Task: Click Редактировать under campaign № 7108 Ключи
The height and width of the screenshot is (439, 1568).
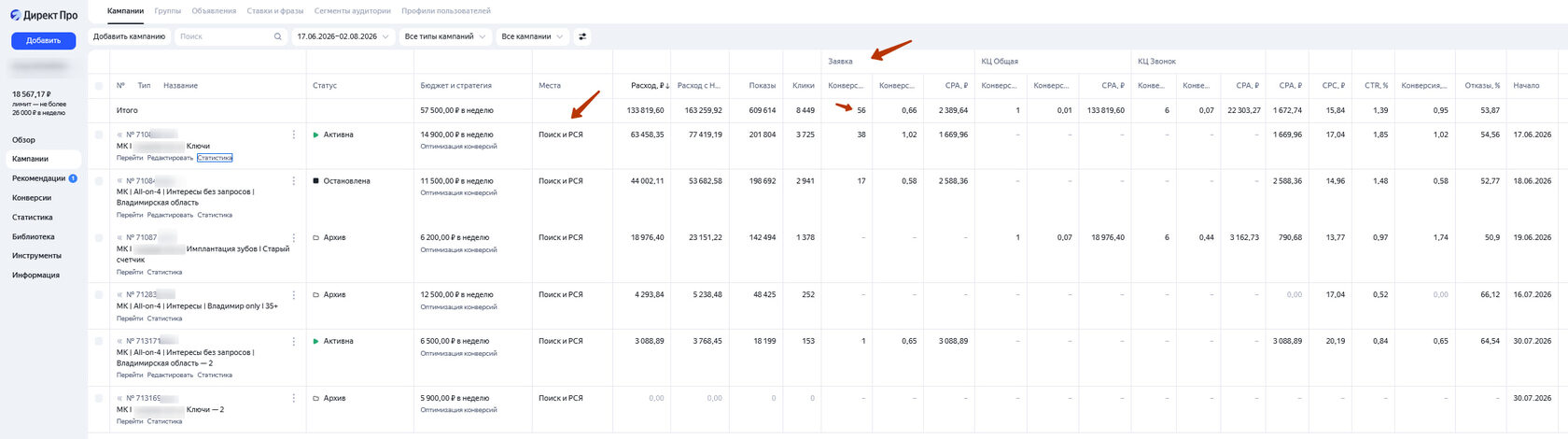Action: point(170,158)
